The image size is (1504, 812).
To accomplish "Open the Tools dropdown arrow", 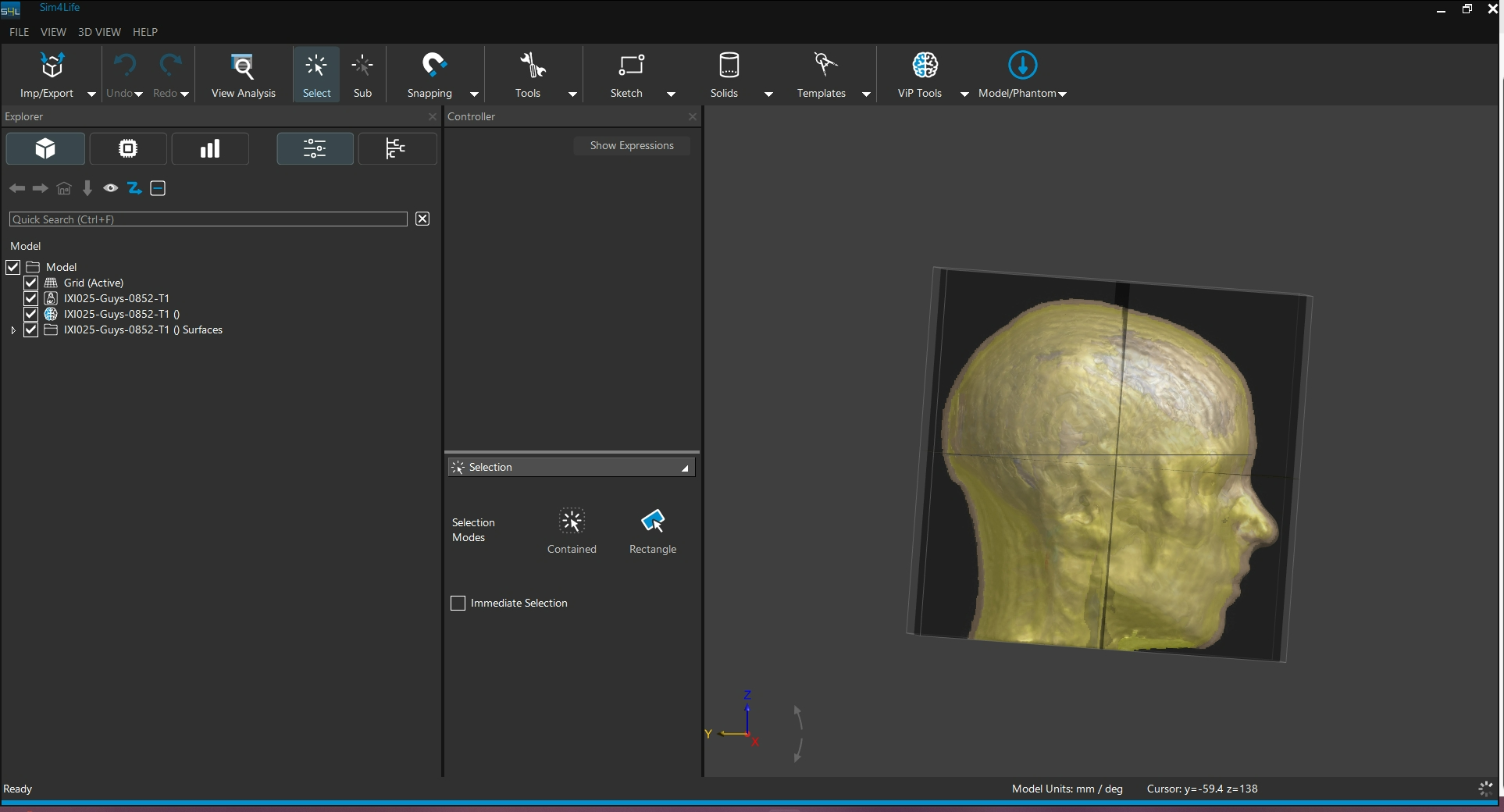I will click(572, 94).
